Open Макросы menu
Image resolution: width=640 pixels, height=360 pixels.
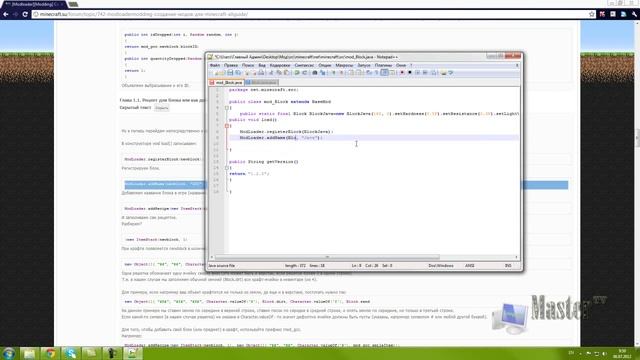click(344, 65)
